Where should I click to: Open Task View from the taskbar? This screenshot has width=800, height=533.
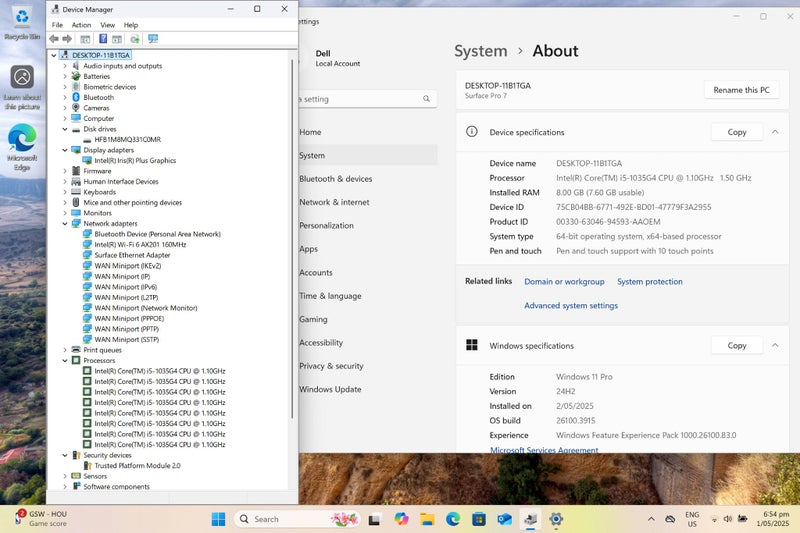click(374, 519)
